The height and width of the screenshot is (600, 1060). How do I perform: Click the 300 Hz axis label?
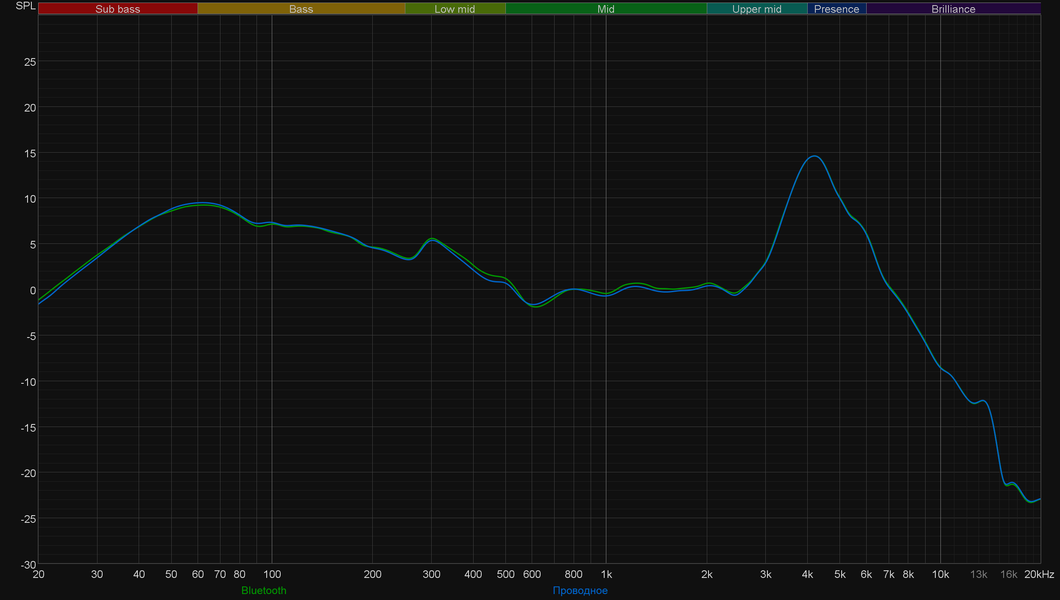click(x=431, y=574)
